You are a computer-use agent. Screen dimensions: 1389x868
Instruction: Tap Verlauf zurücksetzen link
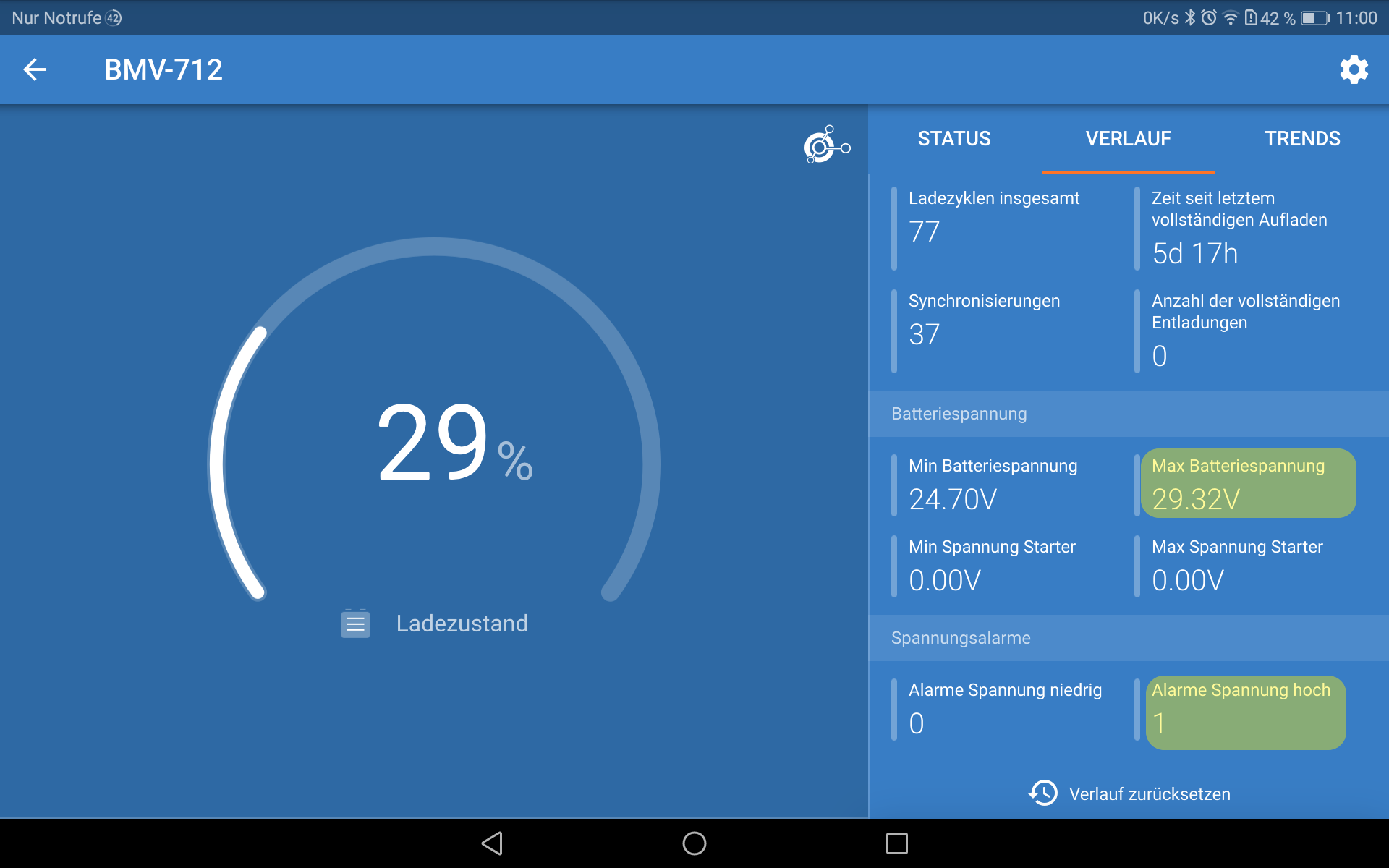point(1149,794)
